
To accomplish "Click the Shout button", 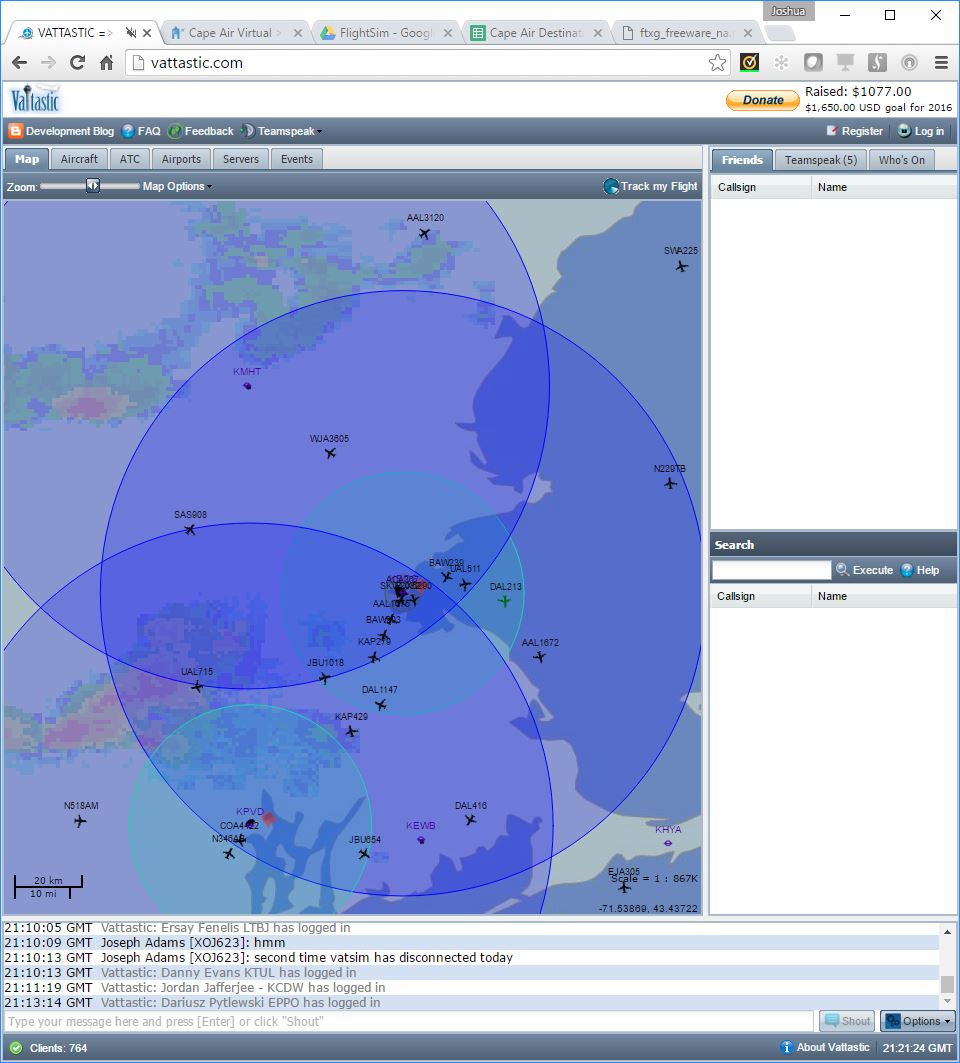I will [x=847, y=1021].
